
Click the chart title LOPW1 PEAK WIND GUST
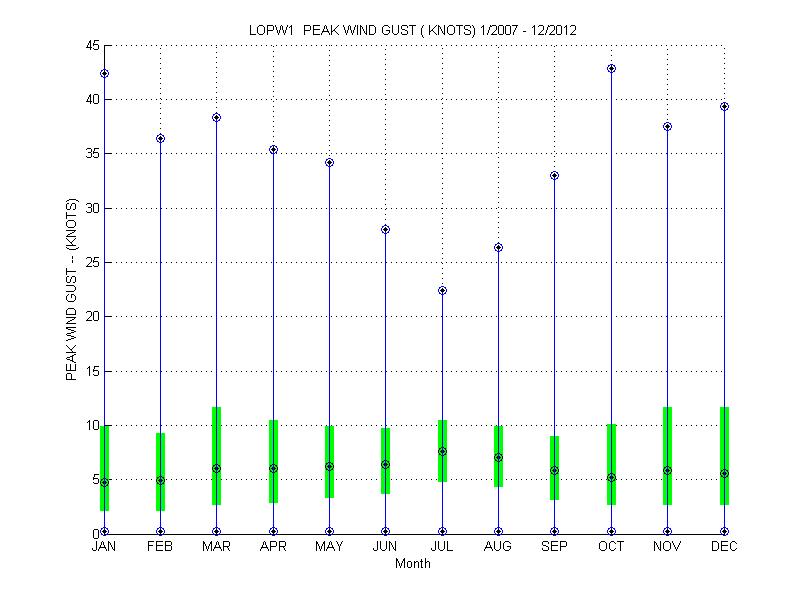click(x=412, y=30)
